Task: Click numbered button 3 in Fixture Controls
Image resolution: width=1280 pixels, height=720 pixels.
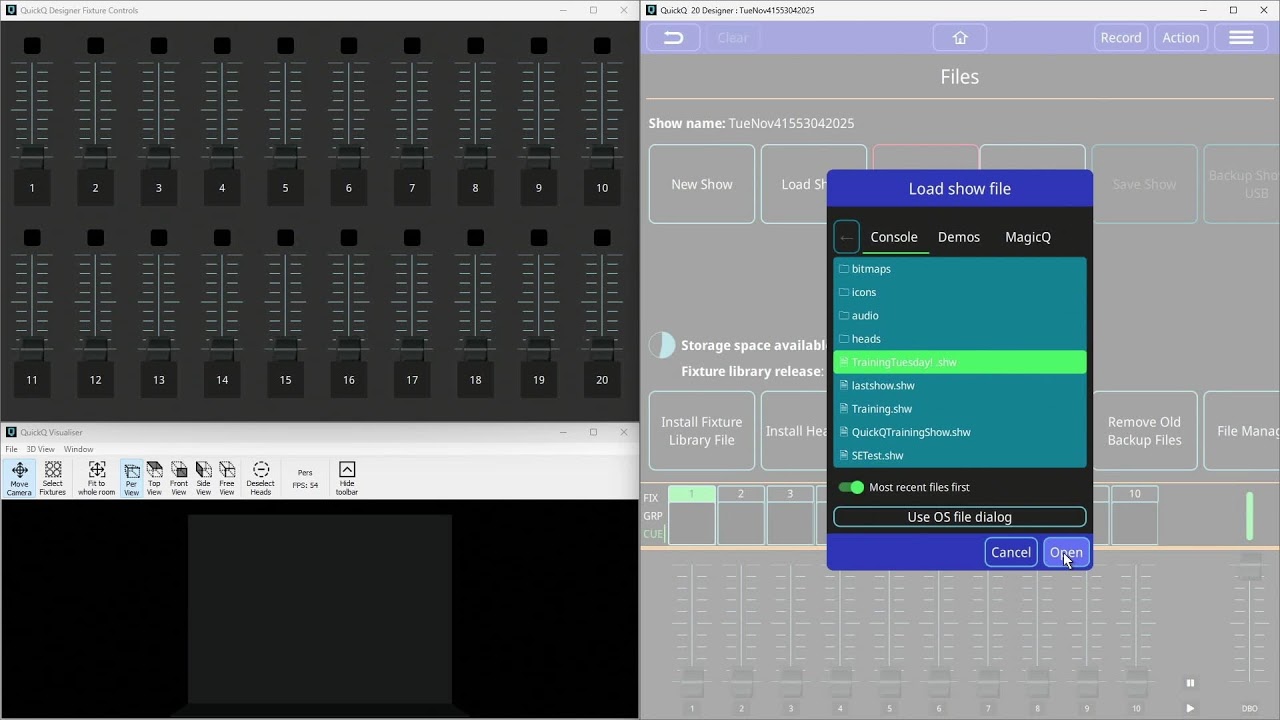Action: (x=159, y=188)
